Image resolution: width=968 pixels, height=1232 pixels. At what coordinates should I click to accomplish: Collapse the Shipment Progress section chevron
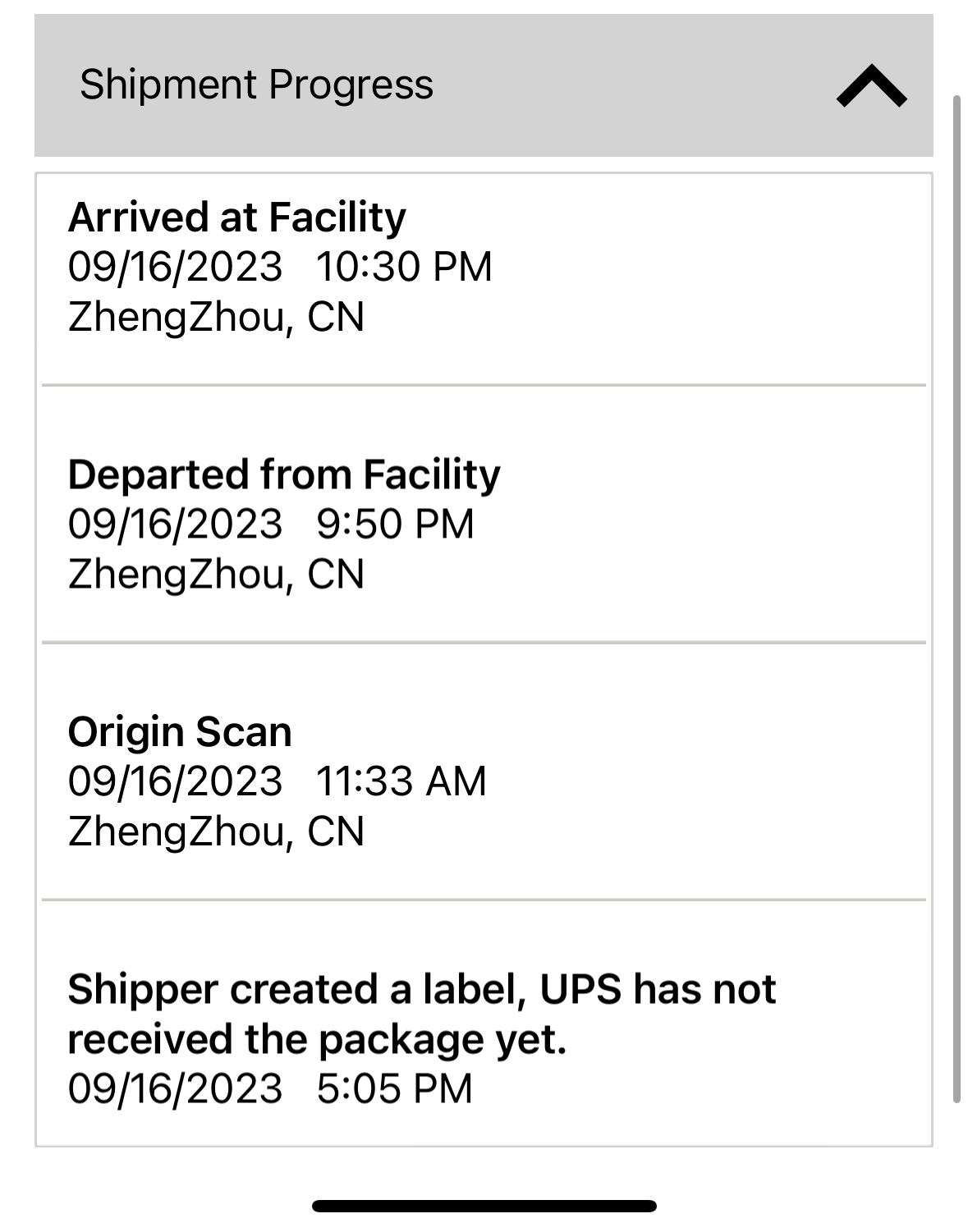[871, 86]
